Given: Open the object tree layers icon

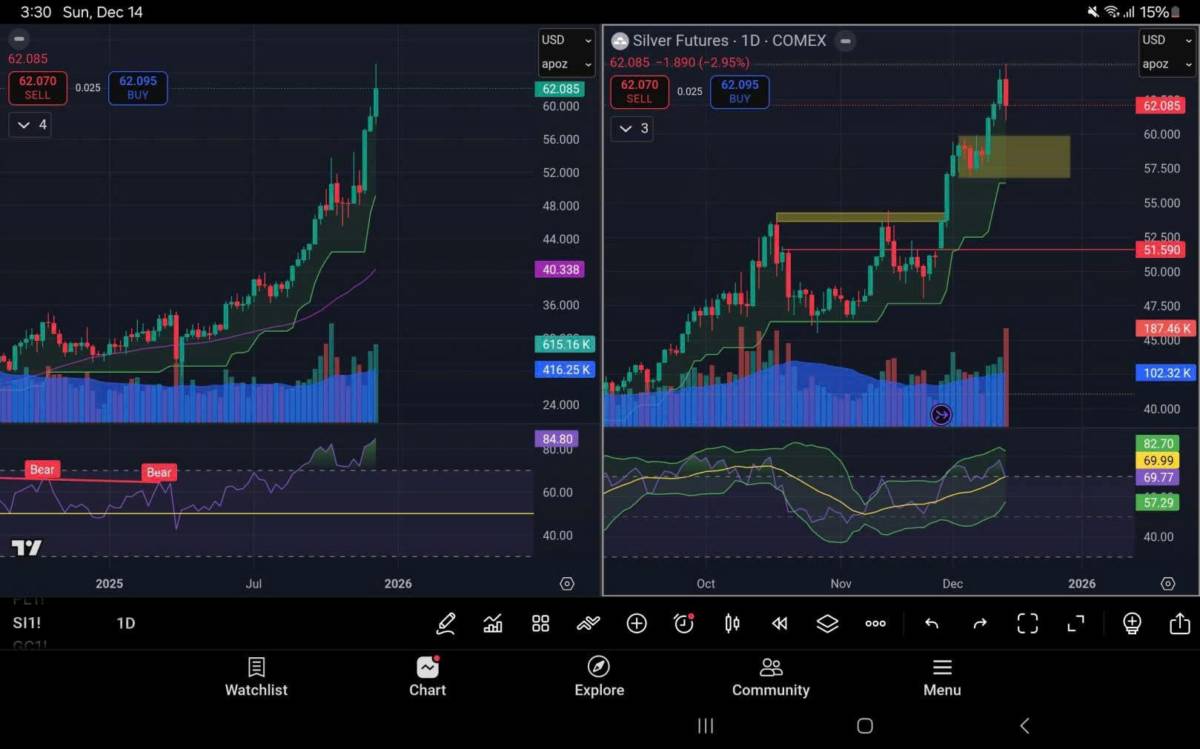Looking at the screenshot, I should pyautogui.click(x=827, y=624).
